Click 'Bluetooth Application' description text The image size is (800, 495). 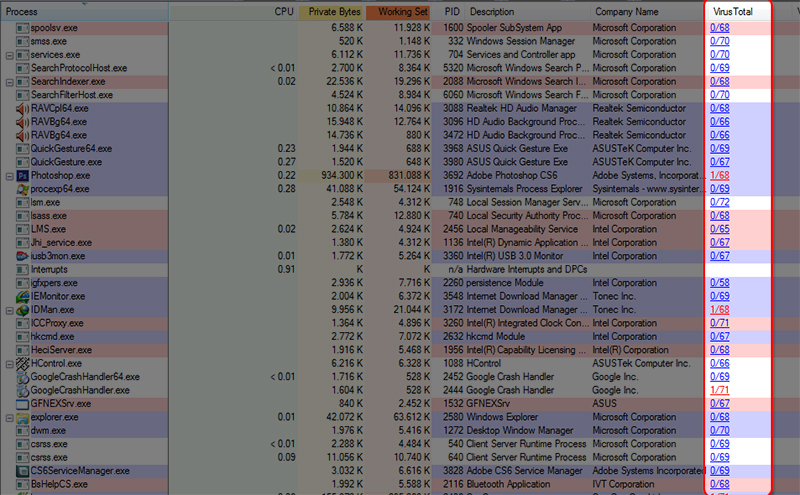tap(509, 484)
